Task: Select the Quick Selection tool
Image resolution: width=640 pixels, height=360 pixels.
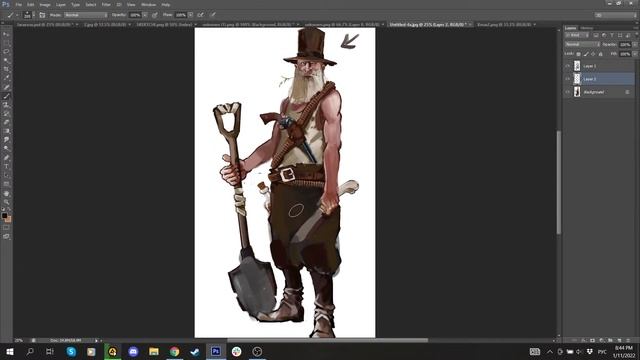Action: click(6, 61)
